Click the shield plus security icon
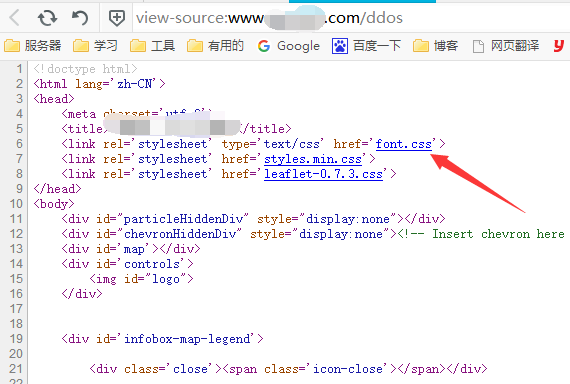The width and height of the screenshot is (570, 384). click(x=117, y=17)
